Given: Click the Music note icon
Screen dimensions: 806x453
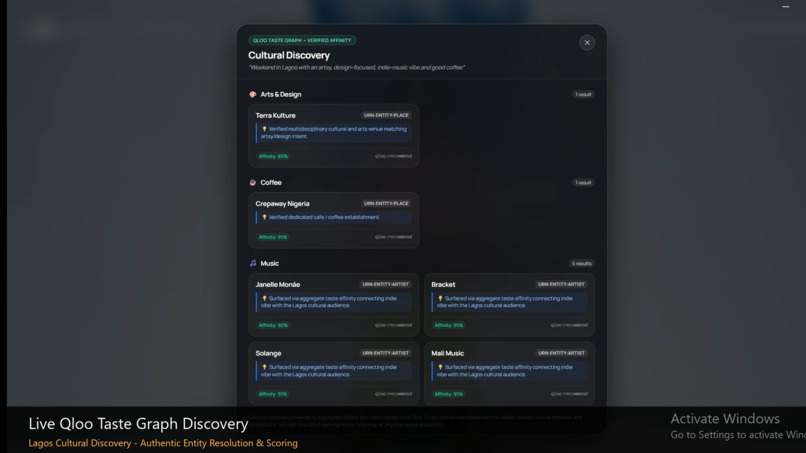Looking at the screenshot, I should pyautogui.click(x=252, y=263).
